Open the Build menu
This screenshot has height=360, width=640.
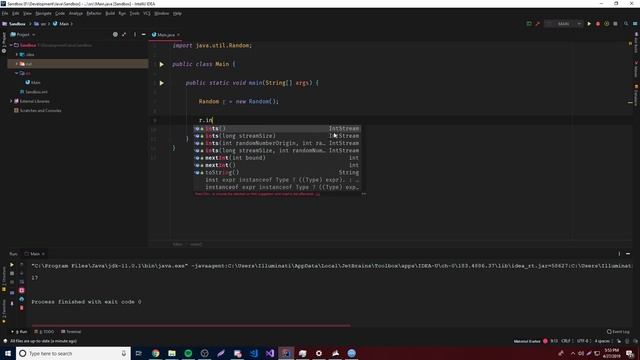pyautogui.click(x=110, y=13)
